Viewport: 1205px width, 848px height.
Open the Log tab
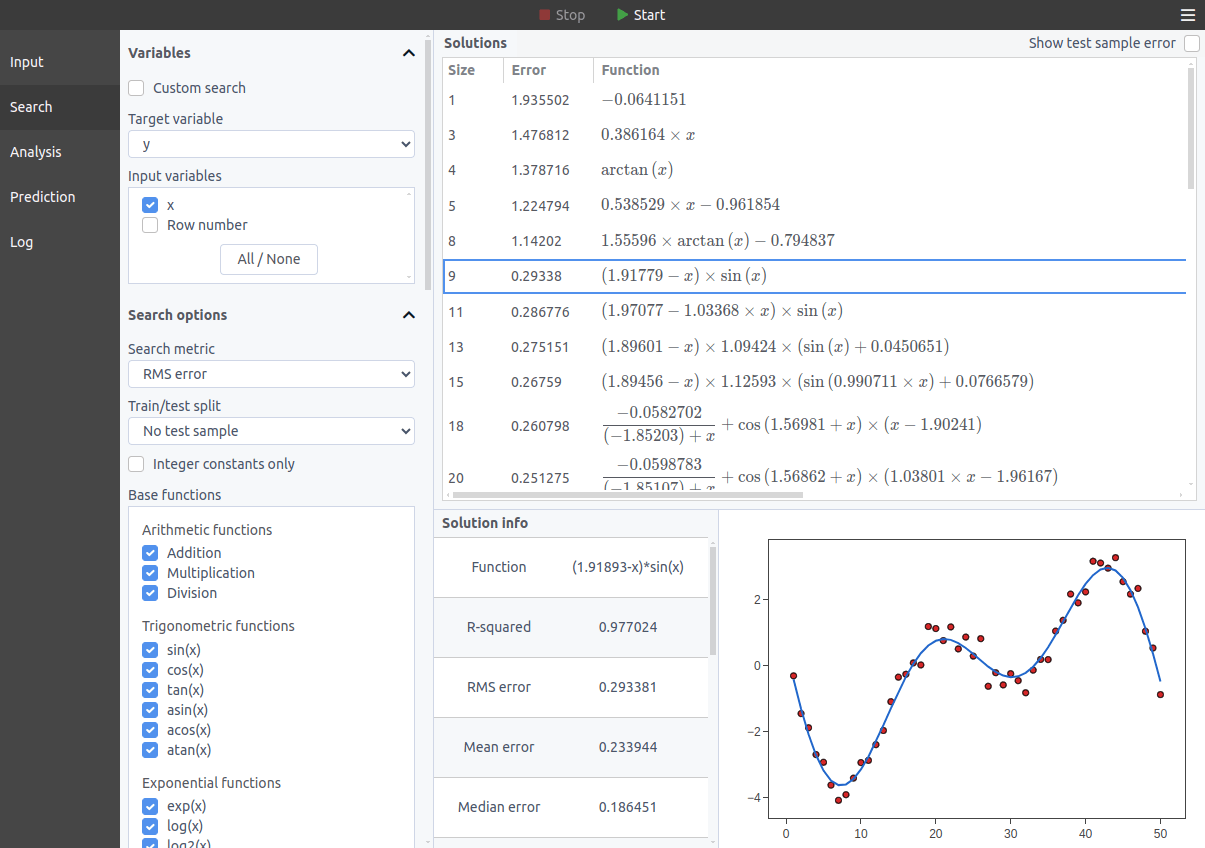(x=21, y=241)
